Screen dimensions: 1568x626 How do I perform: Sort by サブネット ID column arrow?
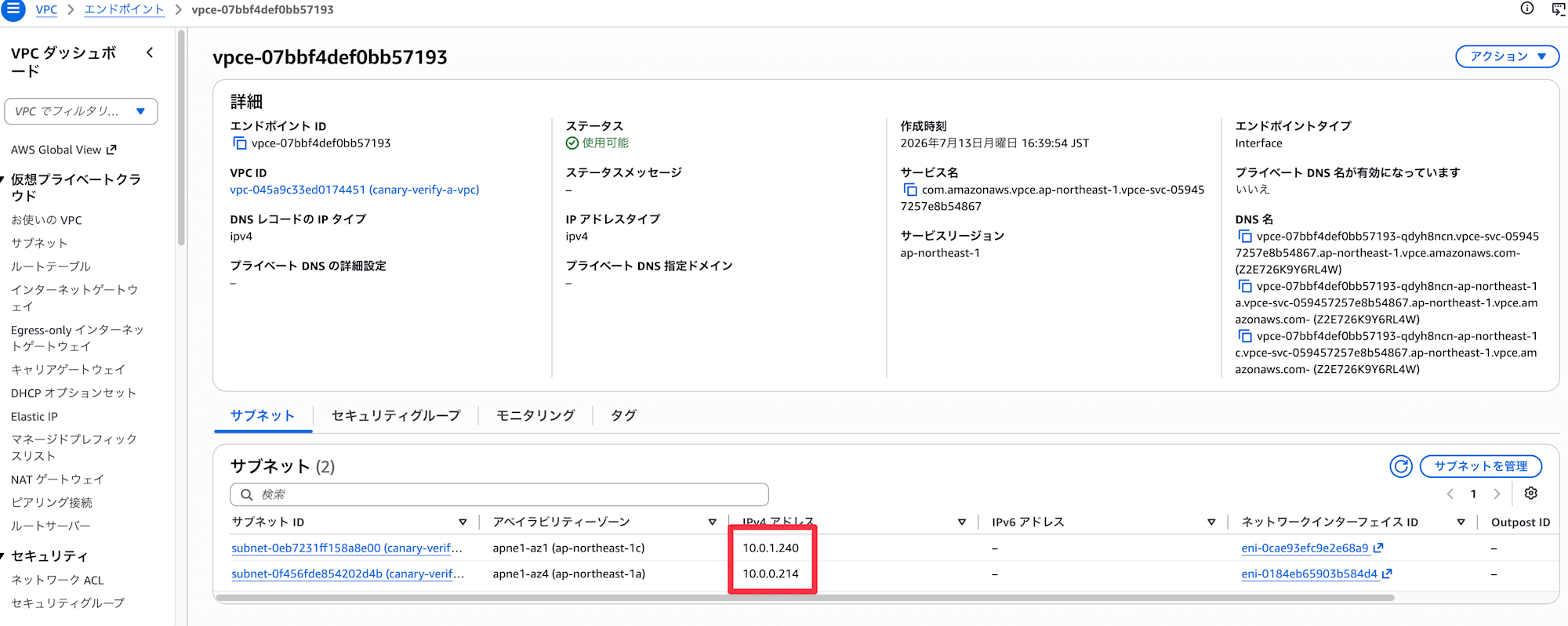point(463,522)
